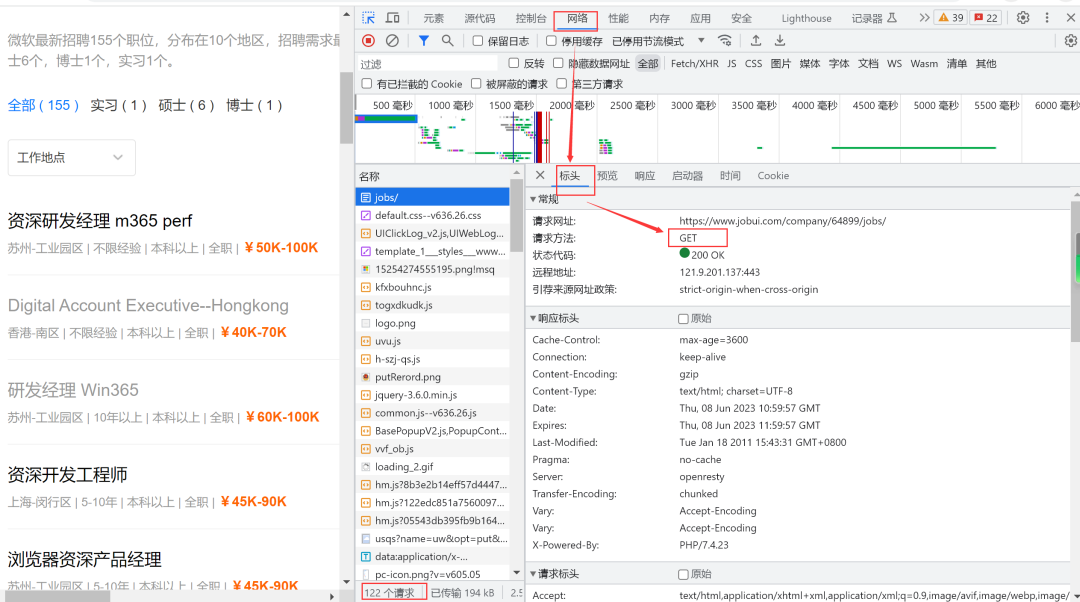Filter requests by Fetch/XHR
1080x602 pixels.
694,63
